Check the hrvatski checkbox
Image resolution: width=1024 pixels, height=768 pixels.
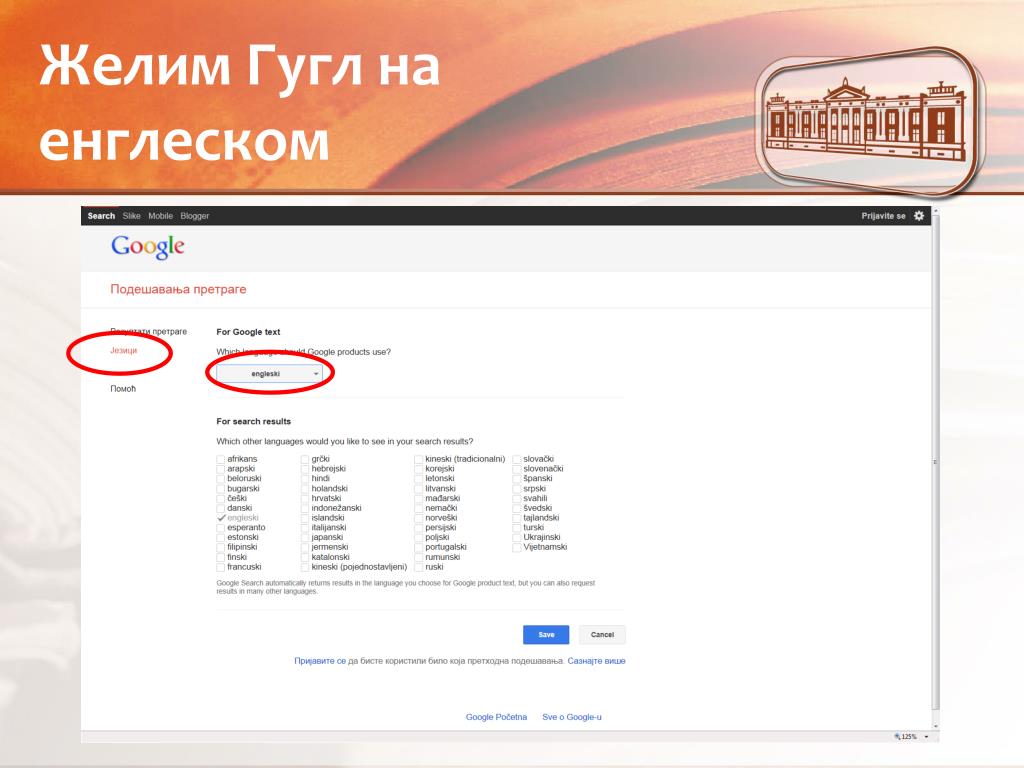click(305, 498)
